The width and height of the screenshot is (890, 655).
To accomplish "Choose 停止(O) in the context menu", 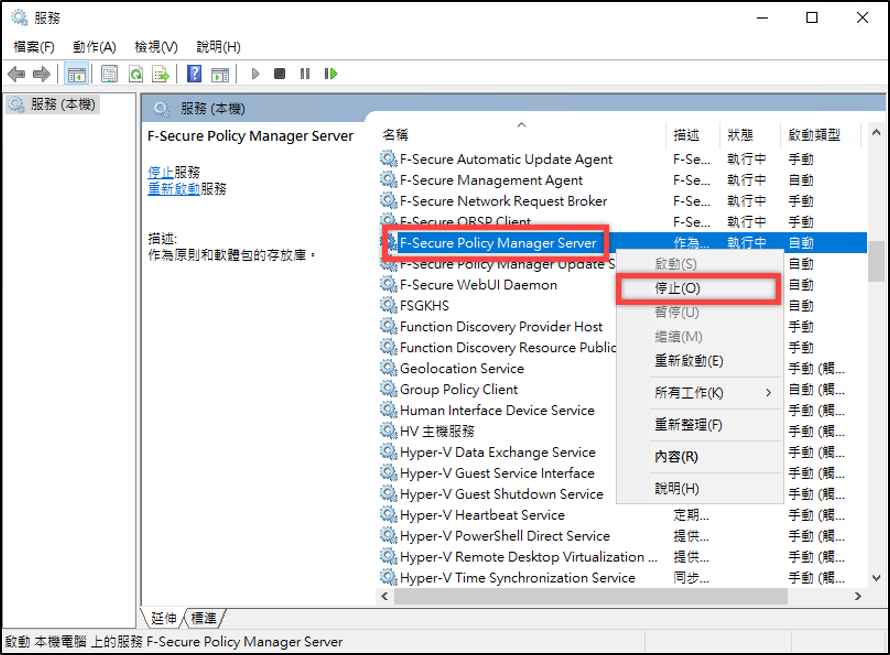I will click(x=699, y=288).
